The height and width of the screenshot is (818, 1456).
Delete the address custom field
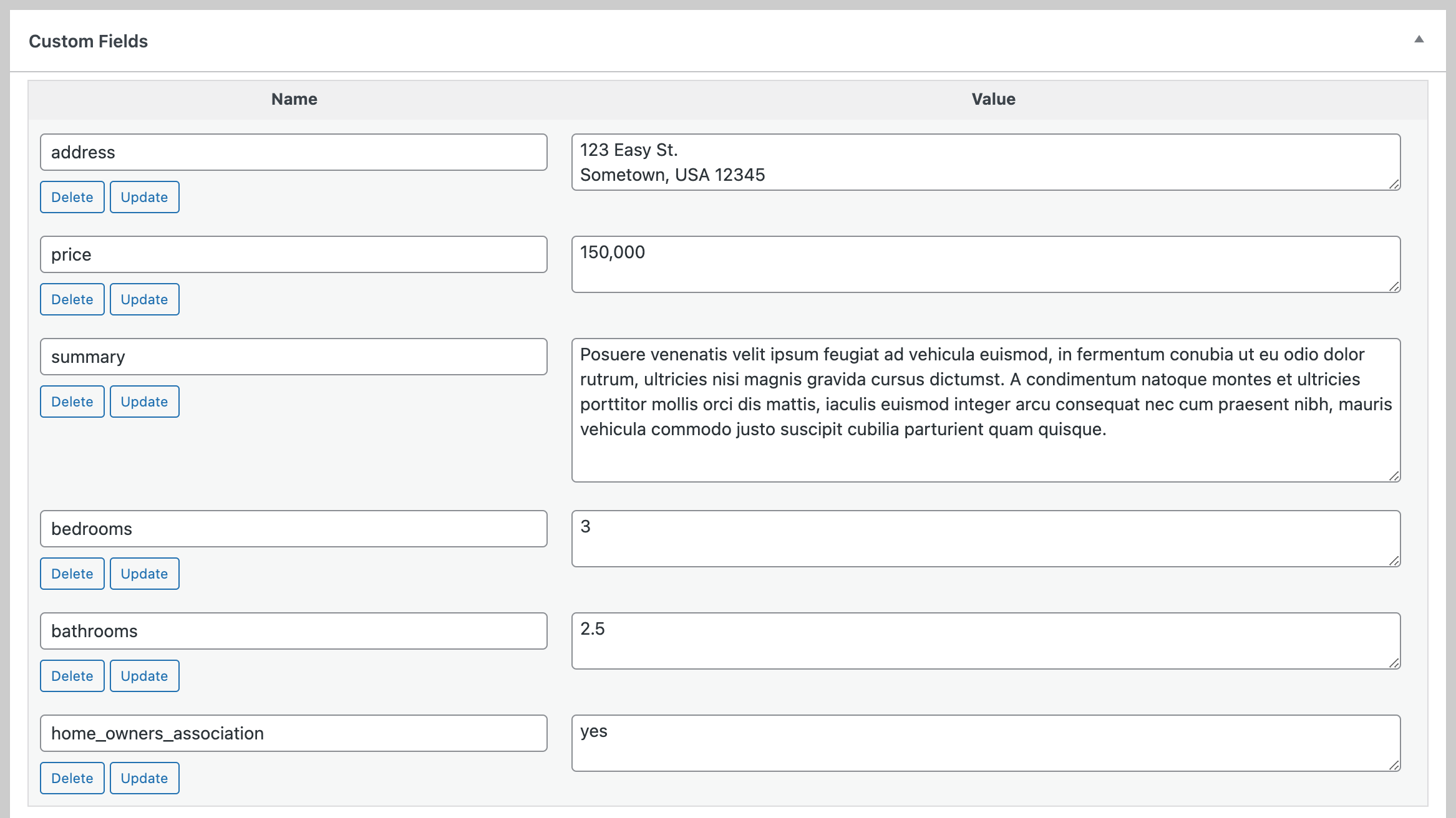pos(72,197)
